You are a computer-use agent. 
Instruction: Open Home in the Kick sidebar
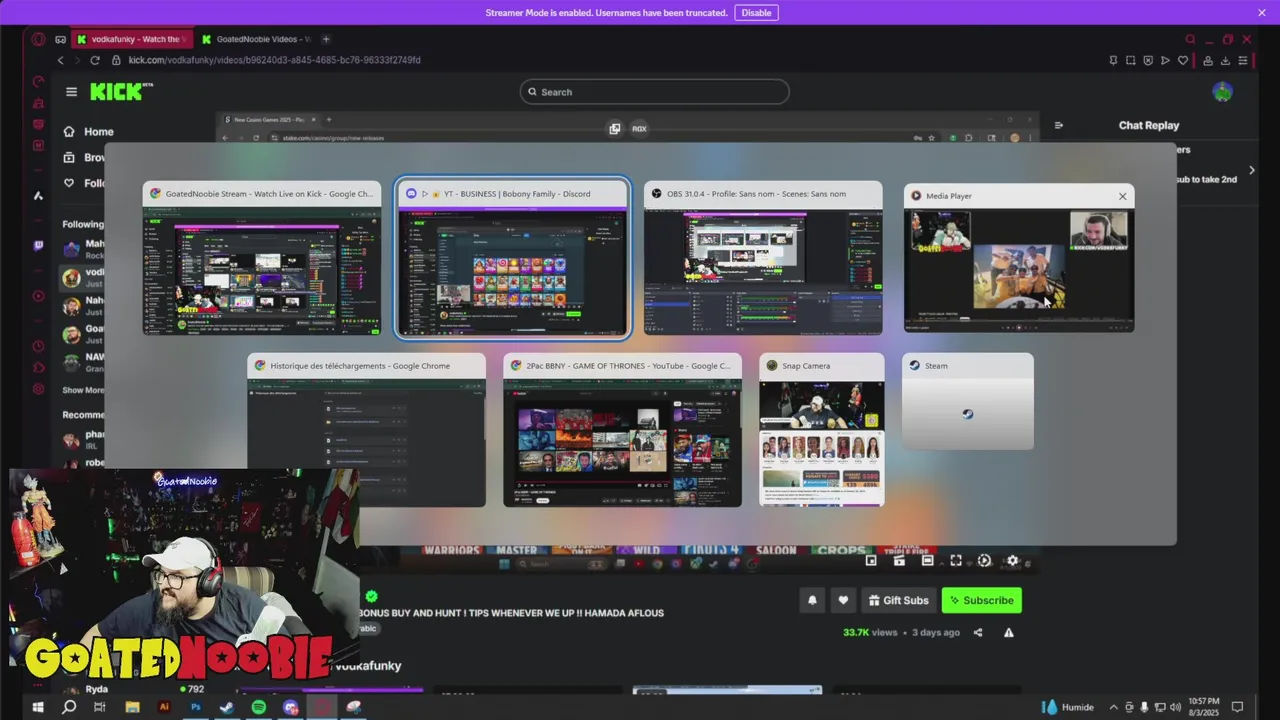pyautogui.click(x=88, y=132)
